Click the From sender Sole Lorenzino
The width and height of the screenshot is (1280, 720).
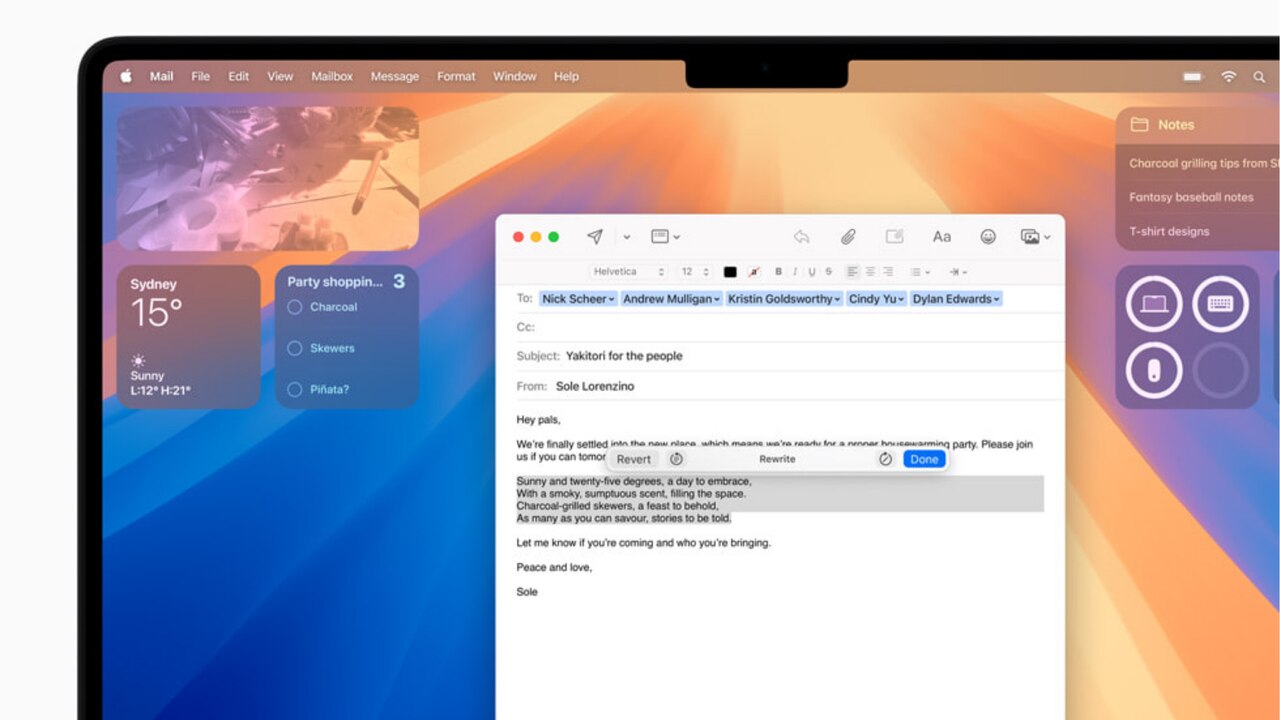pyautogui.click(x=594, y=386)
